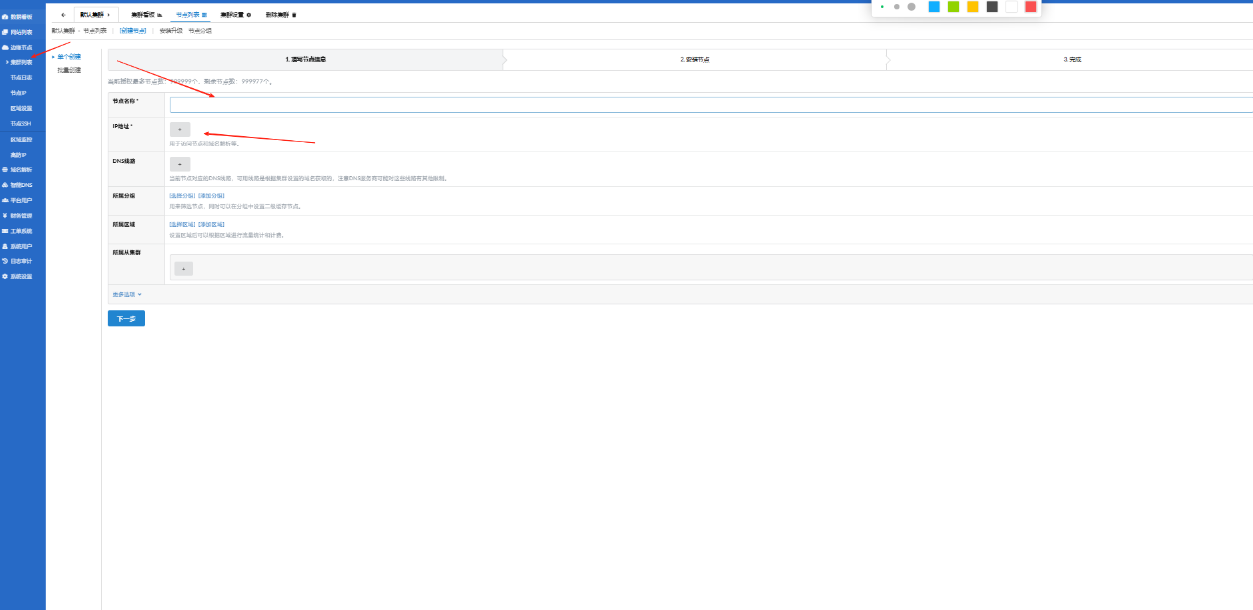The height and width of the screenshot is (610, 1253).
Task: Select the yellow color swatch
Action: coord(973,6)
